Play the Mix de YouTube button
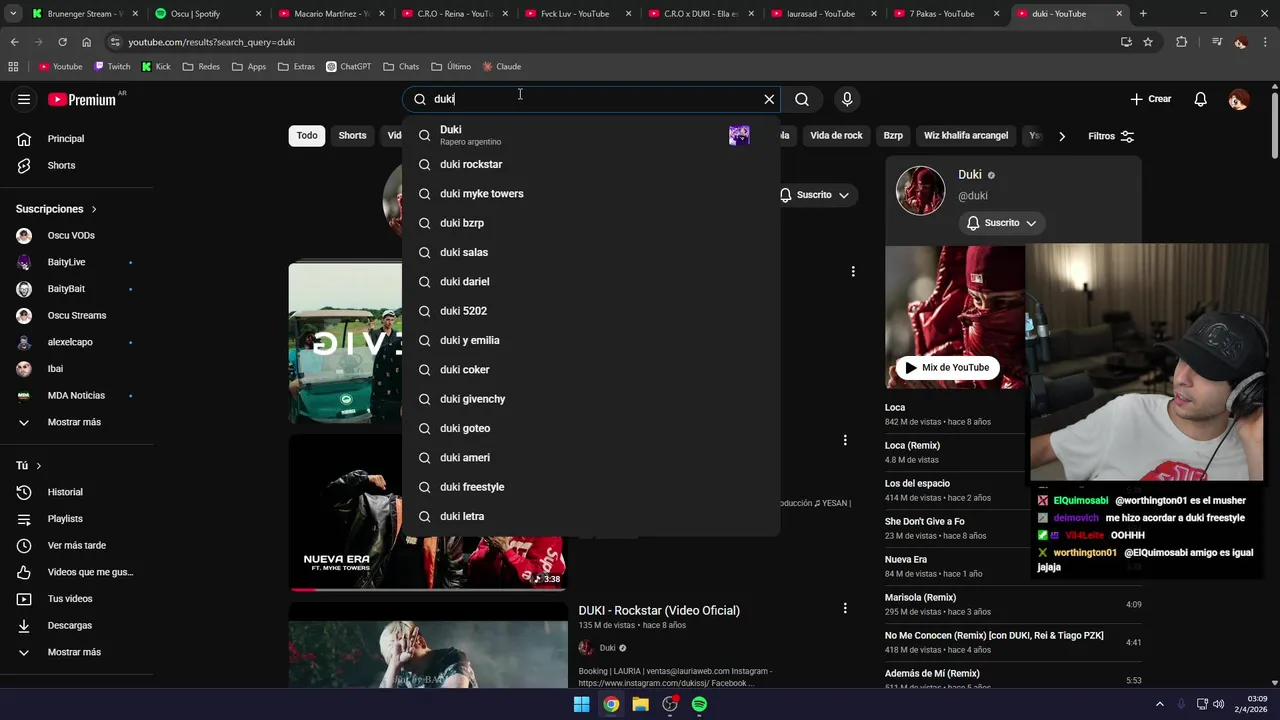 [x=947, y=367]
